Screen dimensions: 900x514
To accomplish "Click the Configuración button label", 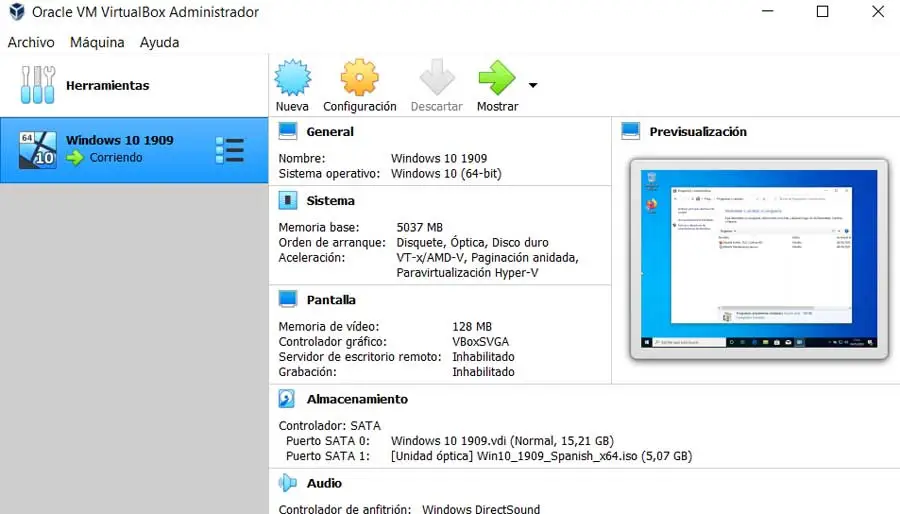I will [x=360, y=107].
